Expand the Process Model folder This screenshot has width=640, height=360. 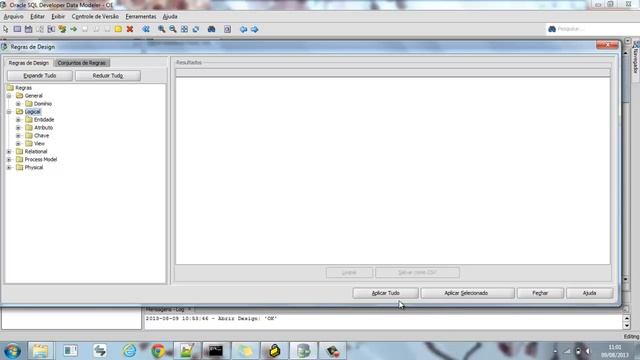click(9, 159)
